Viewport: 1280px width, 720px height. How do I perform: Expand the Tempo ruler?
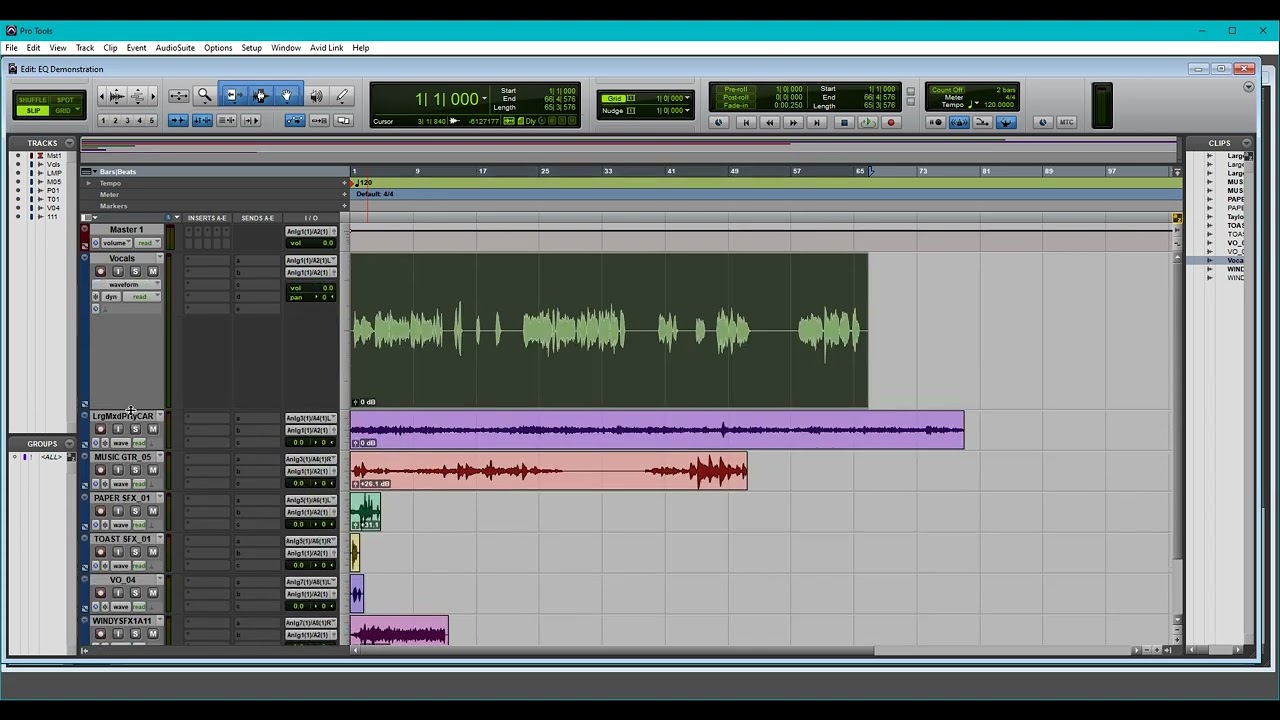pos(89,183)
